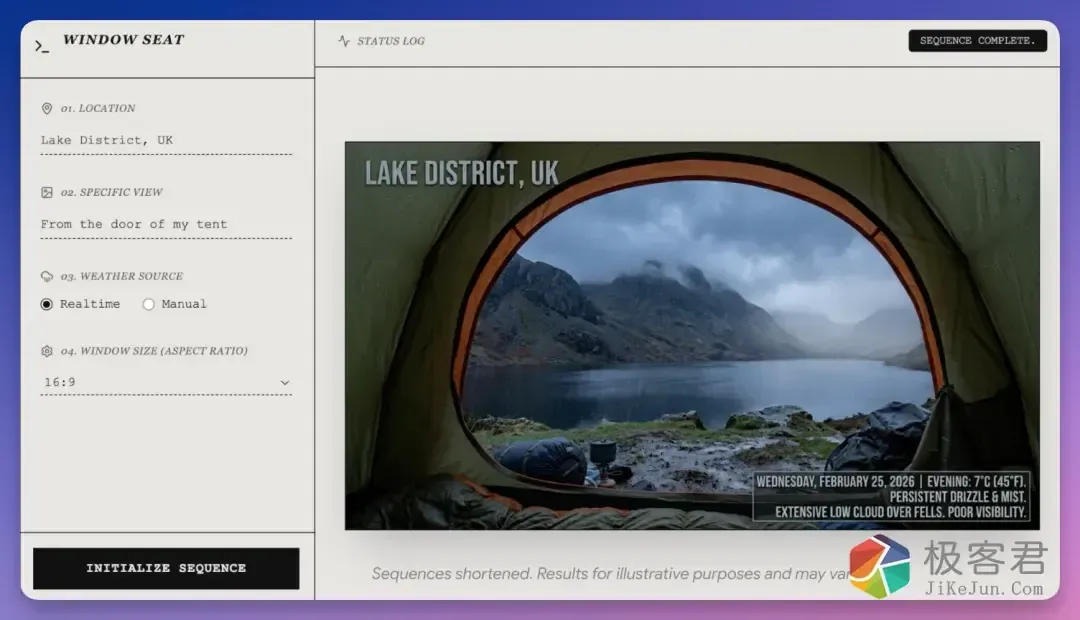Click the picture icon beside Specific View
Viewport: 1080px width, 620px height.
[x=47, y=192]
